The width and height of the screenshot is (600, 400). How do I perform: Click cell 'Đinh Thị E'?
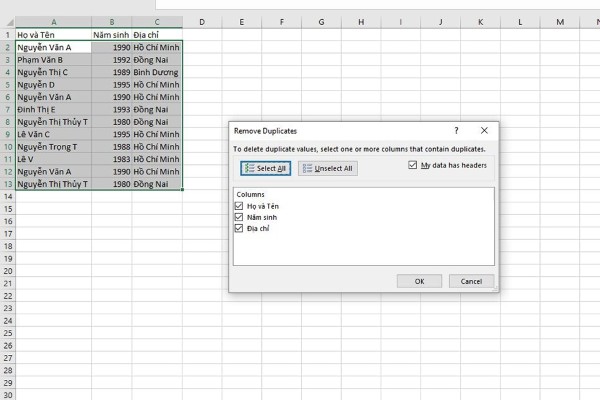pos(54,109)
